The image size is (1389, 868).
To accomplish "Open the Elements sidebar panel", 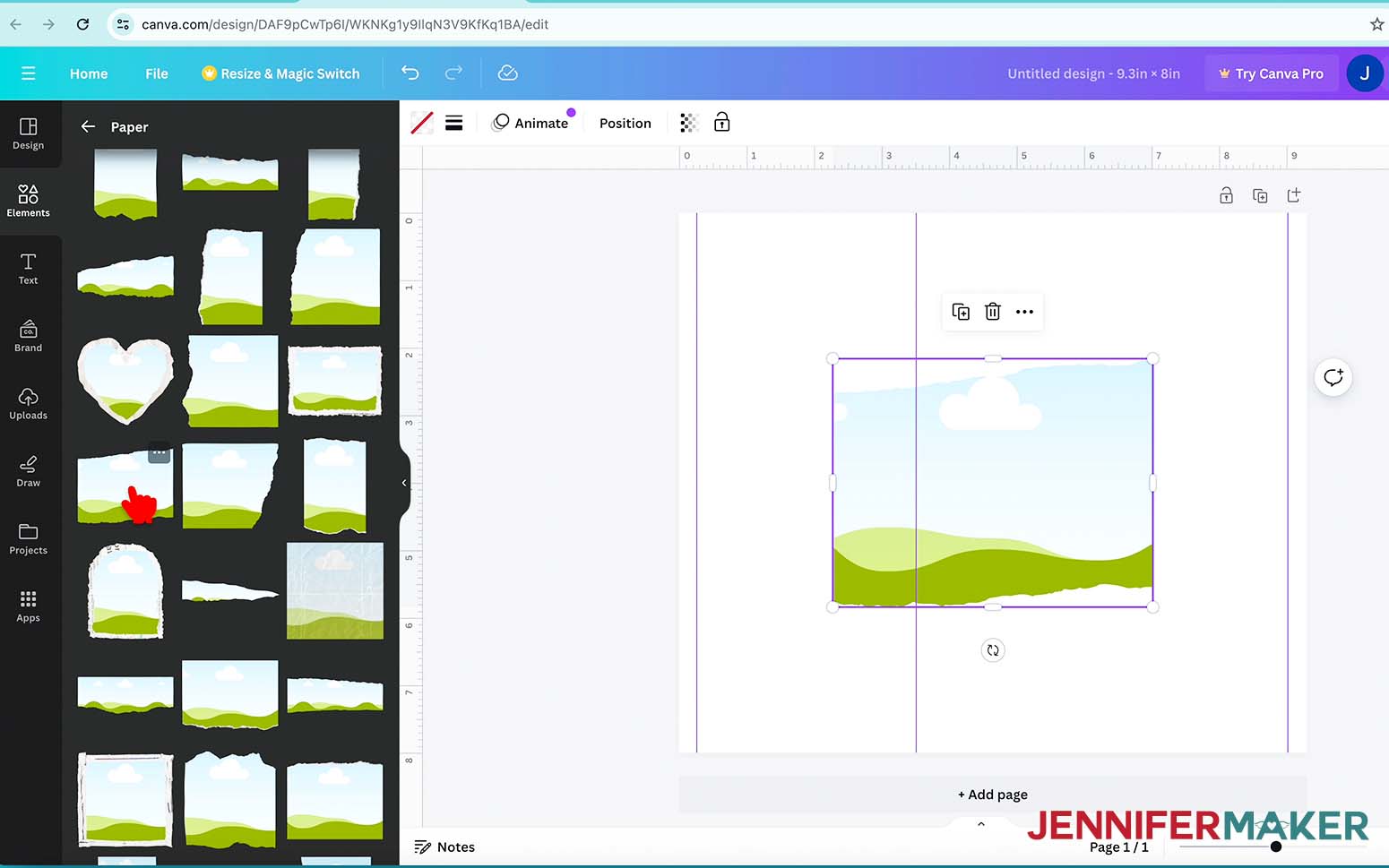I will click(x=29, y=202).
